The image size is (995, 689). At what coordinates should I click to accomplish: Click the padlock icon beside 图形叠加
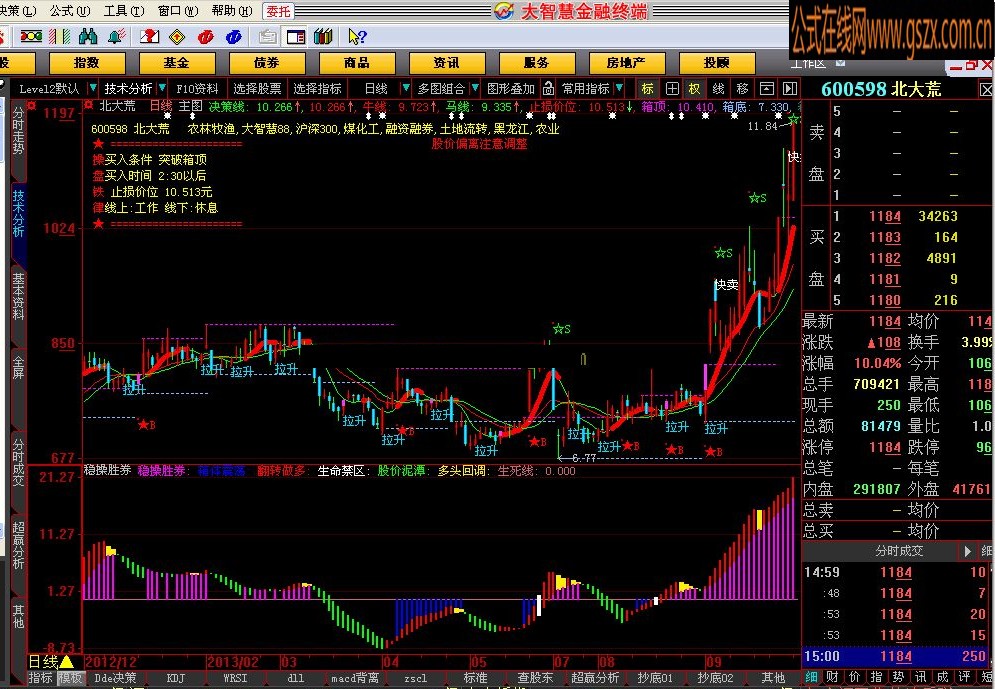(x=549, y=88)
